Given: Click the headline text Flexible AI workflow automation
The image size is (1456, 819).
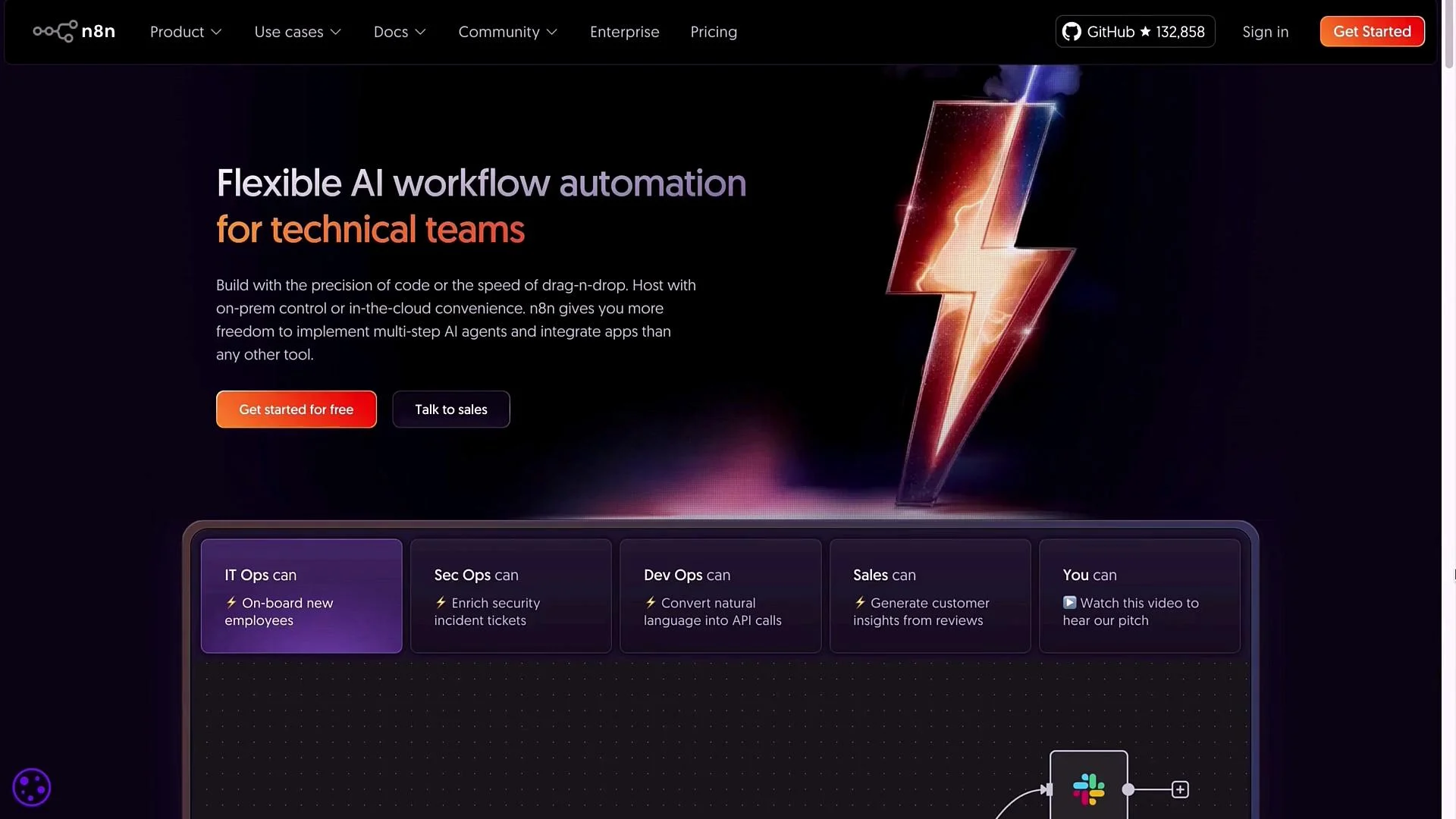Looking at the screenshot, I should (x=482, y=183).
